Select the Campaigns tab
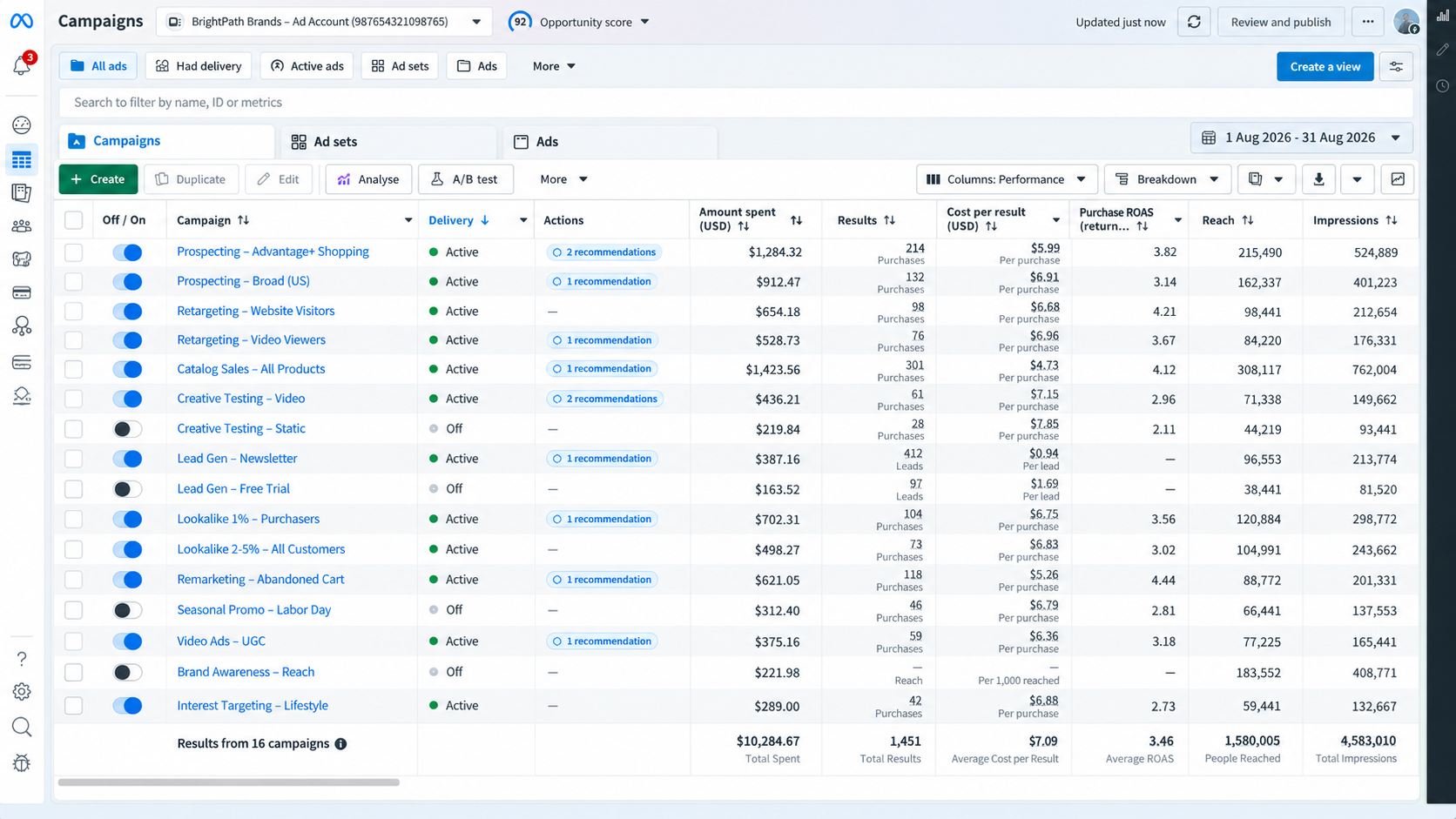 pos(166,141)
